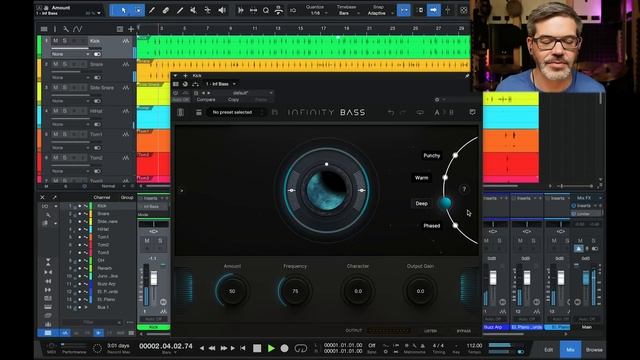Expand Bus 1 in the channel list
The image size is (640, 360).
pos(86,307)
